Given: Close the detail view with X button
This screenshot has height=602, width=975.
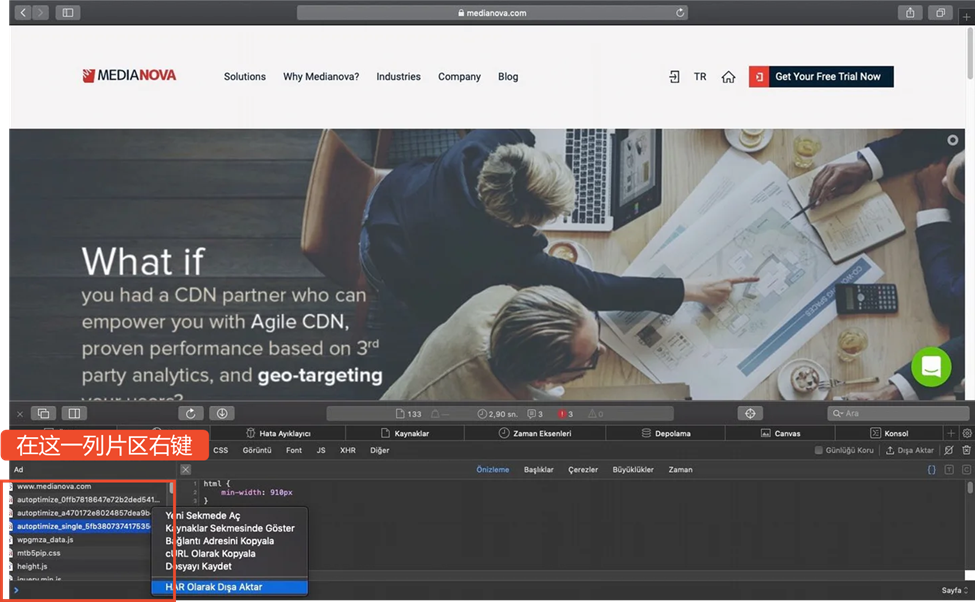Looking at the screenshot, I should coord(185,470).
